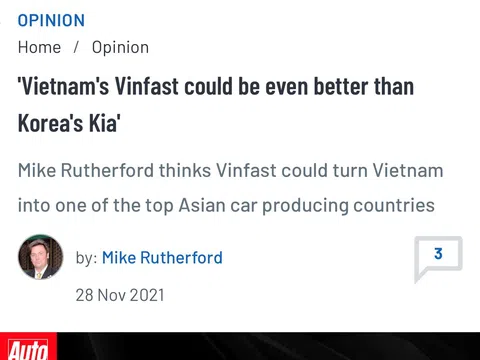Click the word 'Vietnam's' in the headline
The height and width of the screenshot is (360, 480).
[63, 86]
